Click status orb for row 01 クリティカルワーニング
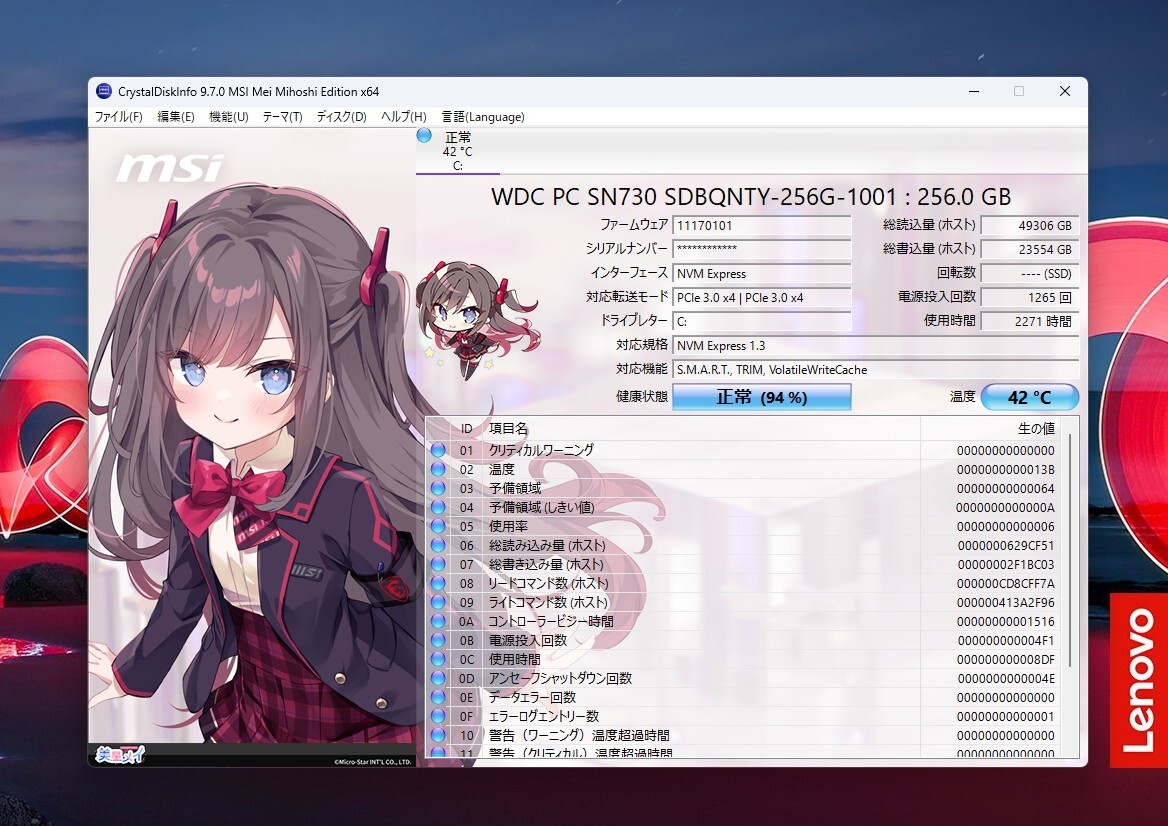 tap(438, 450)
